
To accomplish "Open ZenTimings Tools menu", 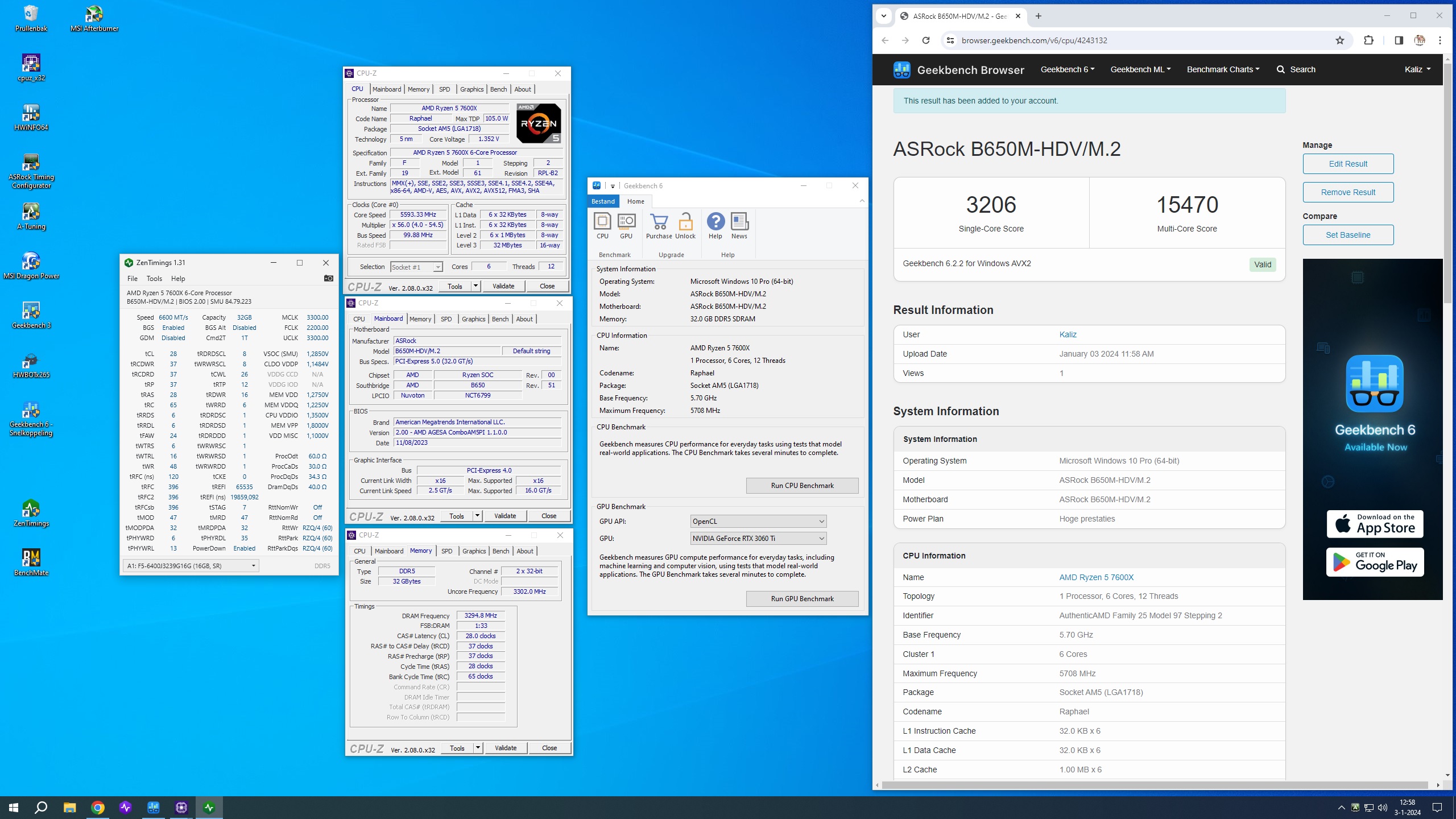I will (154, 279).
